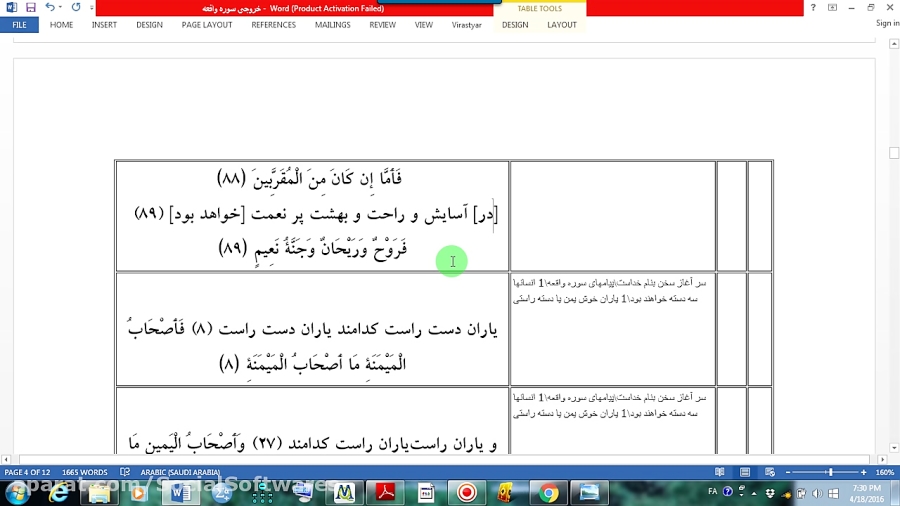Click the small notes text in the second row cell
900x506 pixels.
[x=610, y=291]
